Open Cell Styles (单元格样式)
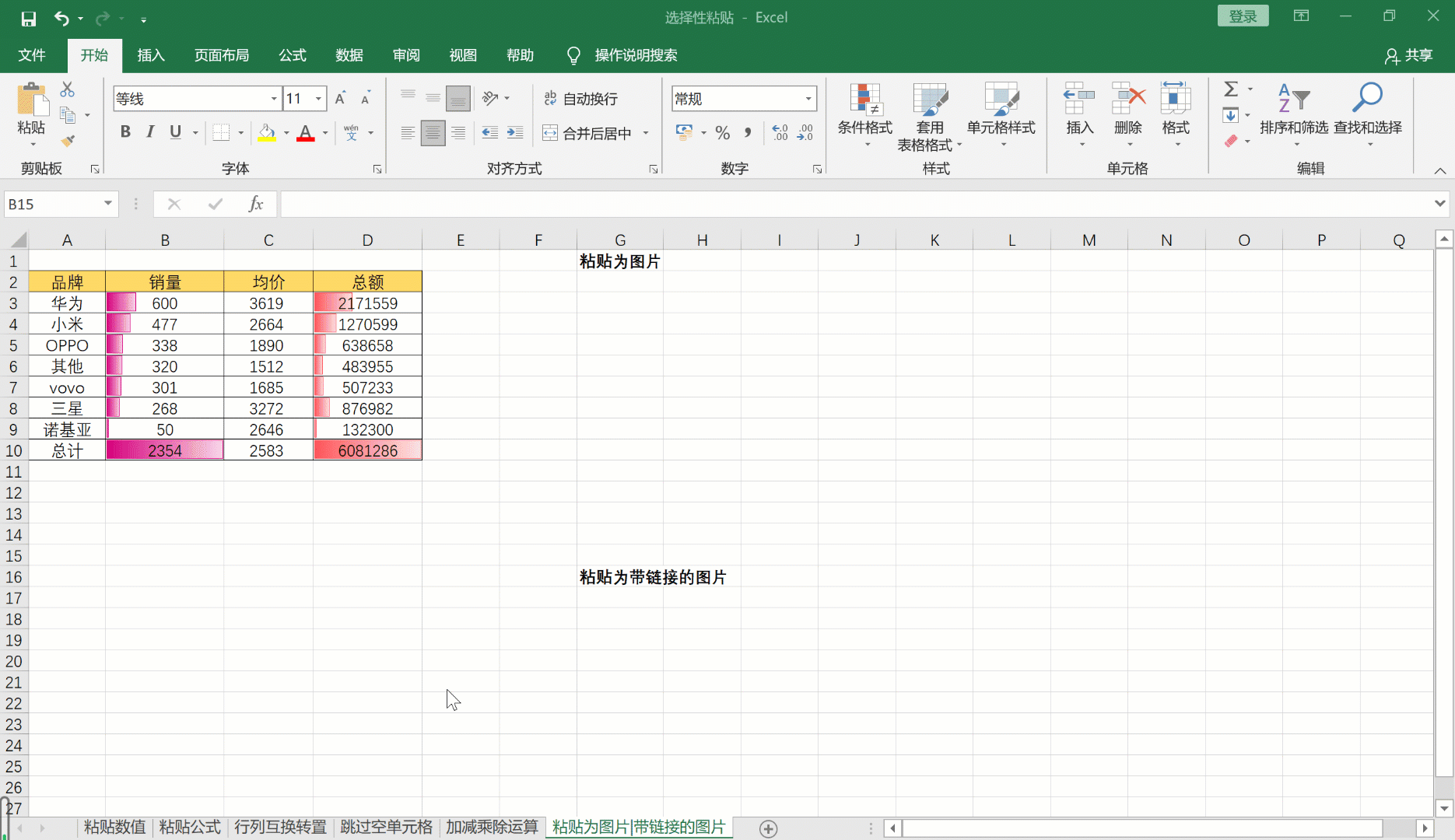 [x=1001, y=115]
